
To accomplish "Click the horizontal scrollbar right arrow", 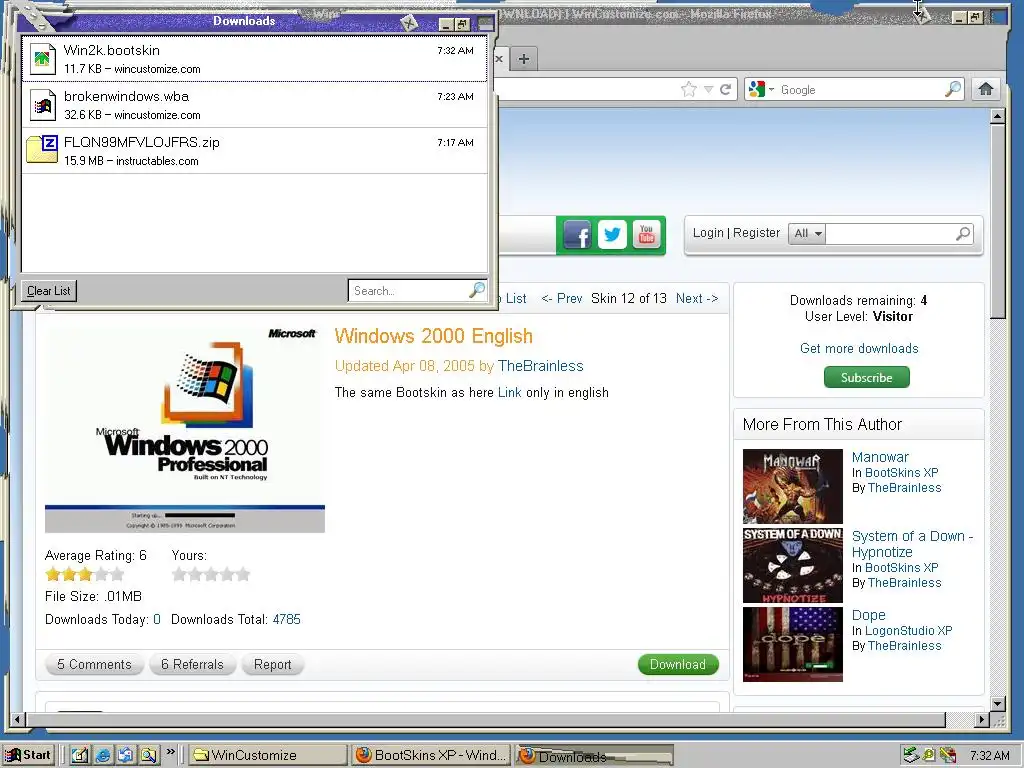I will pos(982,720).
